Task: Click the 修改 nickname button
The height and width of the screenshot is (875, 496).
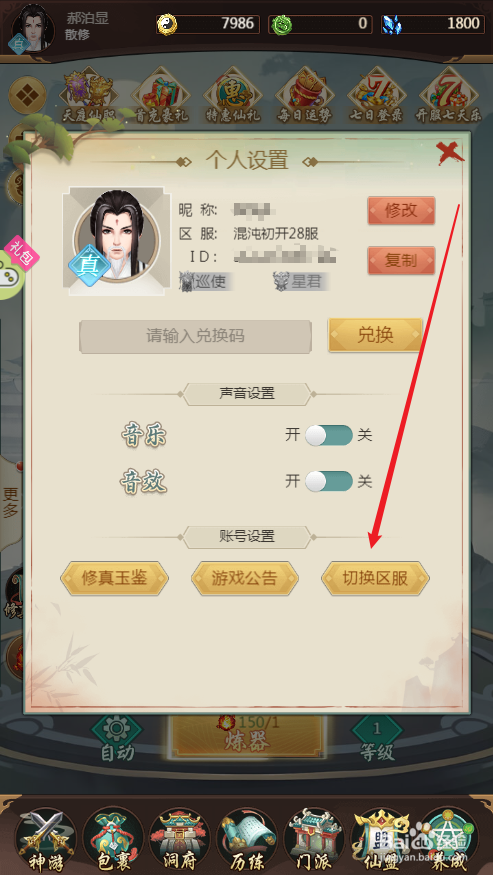Action: click(x=401, y=210)
